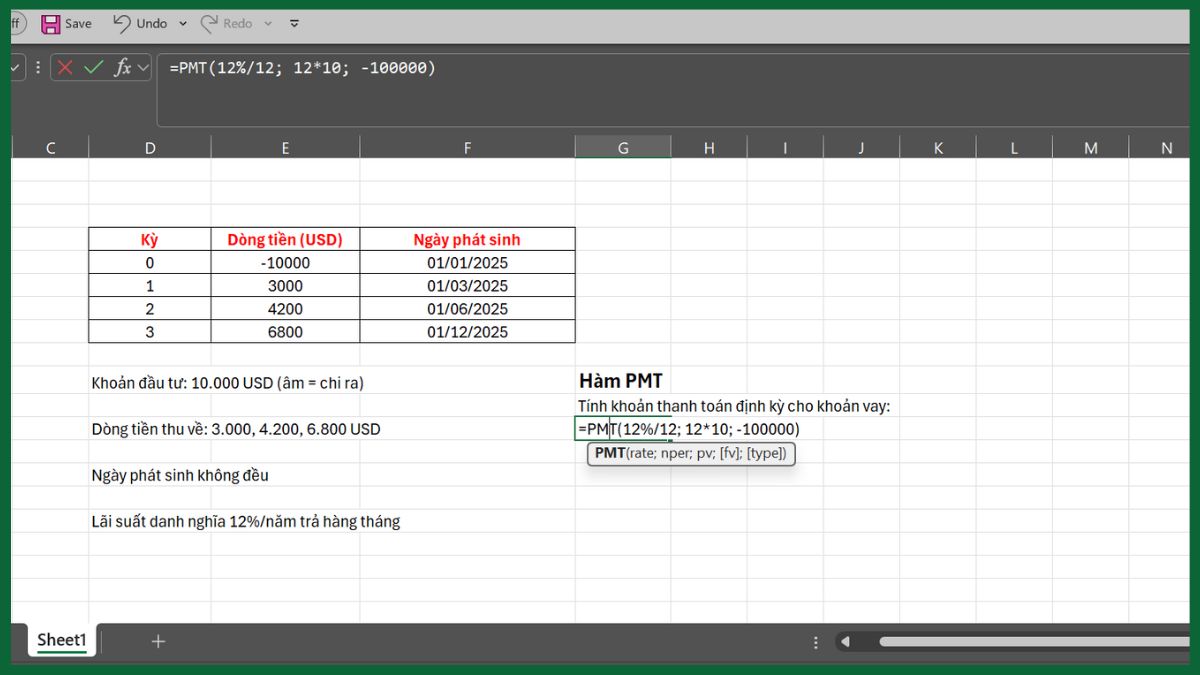Select the column G header
The width and height of the screenshot is (1200, 675).
coord(623,146)
